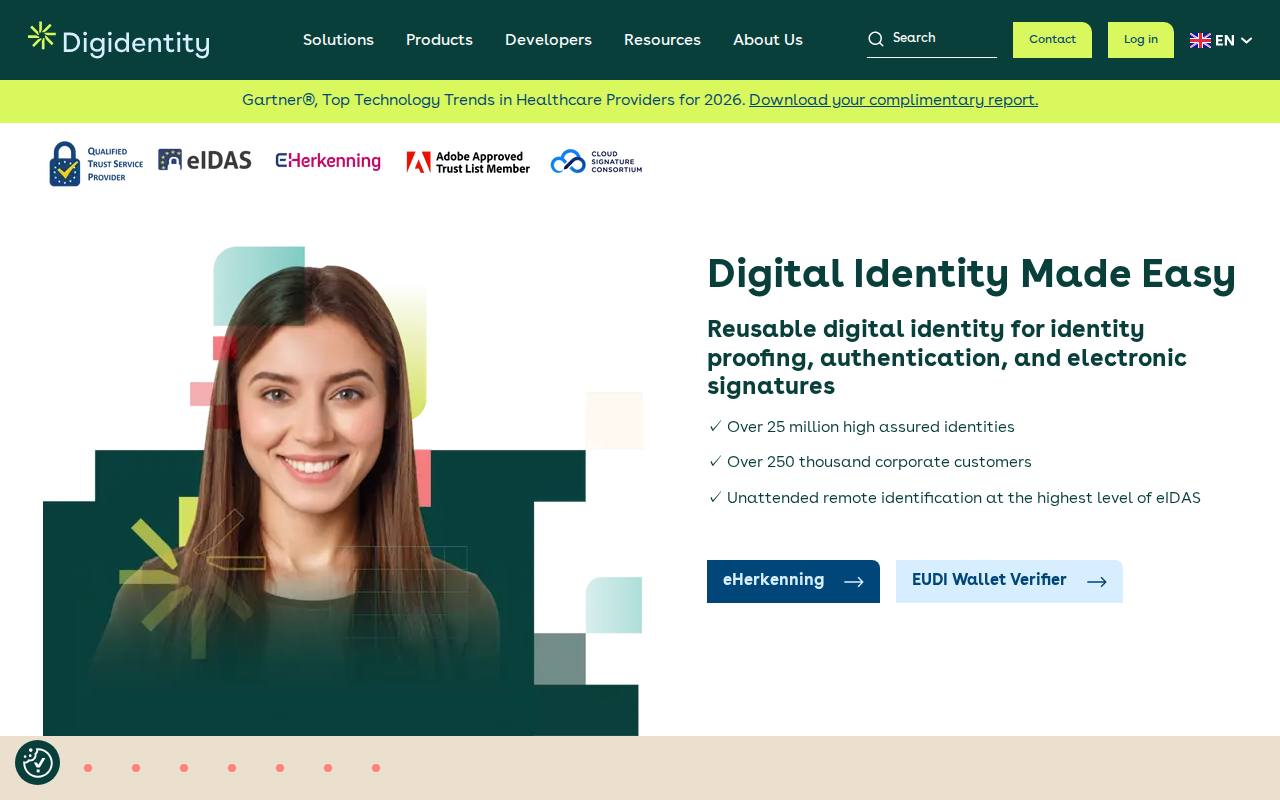1280x800 pixels.
Task: Click the arrow on the eHerkenning button
Action: [854, 582]
